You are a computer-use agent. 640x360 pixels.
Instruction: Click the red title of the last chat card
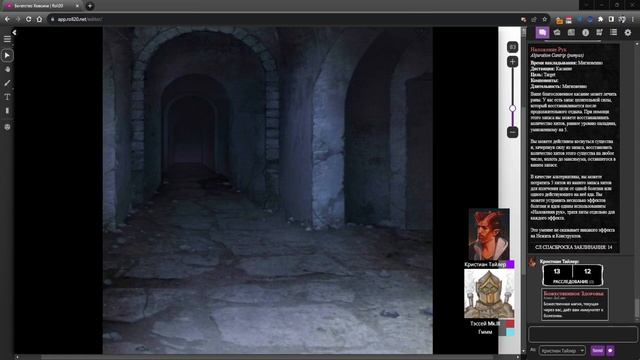pos(573,293)
